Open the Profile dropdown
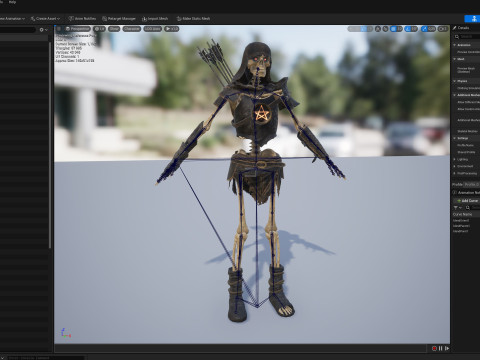This screenshot has height=360, width=480. click(x=472, y=184)
